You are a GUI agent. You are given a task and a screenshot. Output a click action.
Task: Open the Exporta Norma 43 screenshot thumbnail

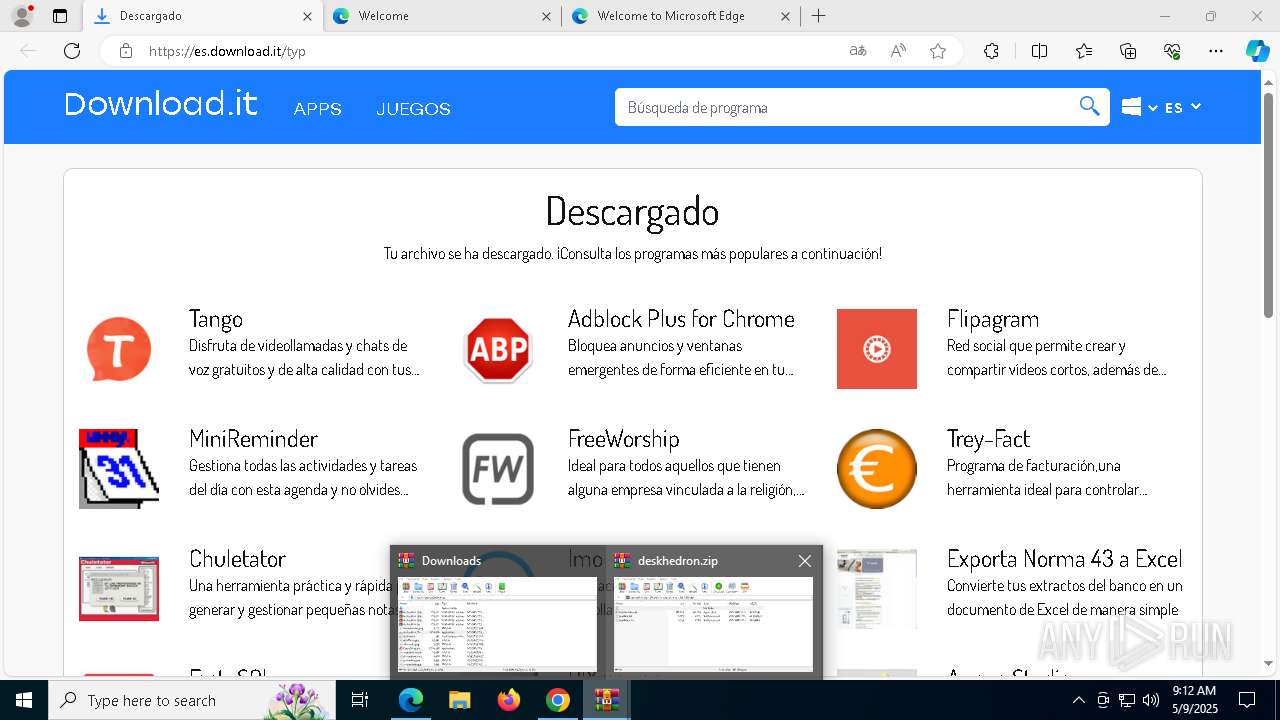[x=877, y=589]
